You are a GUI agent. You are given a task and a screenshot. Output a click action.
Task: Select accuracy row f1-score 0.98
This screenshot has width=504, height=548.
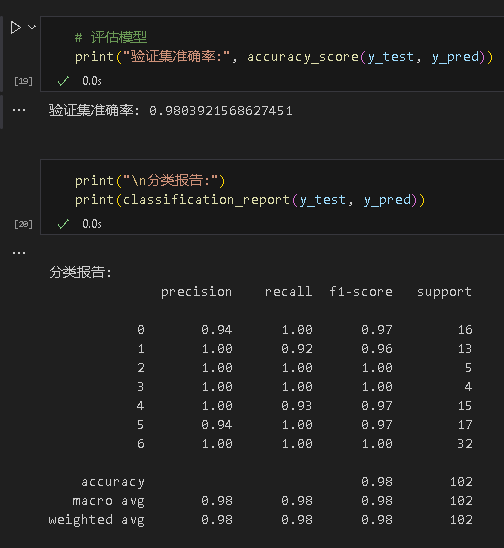point(377,482)
